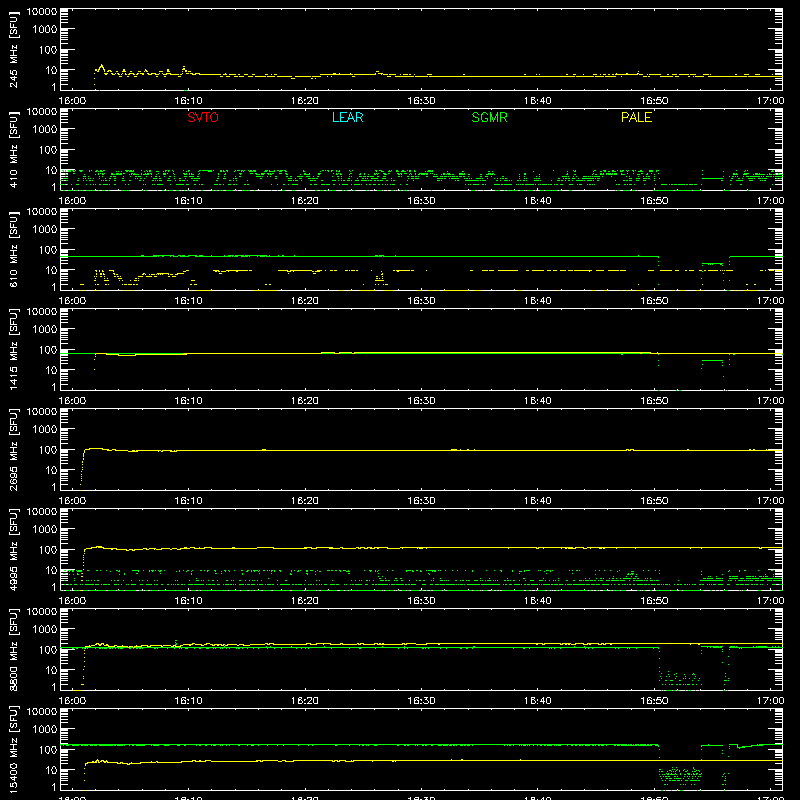The image size is (800, 800).
Task: Click 16:50 time label below 410 MHz panel
Action: 654,201
